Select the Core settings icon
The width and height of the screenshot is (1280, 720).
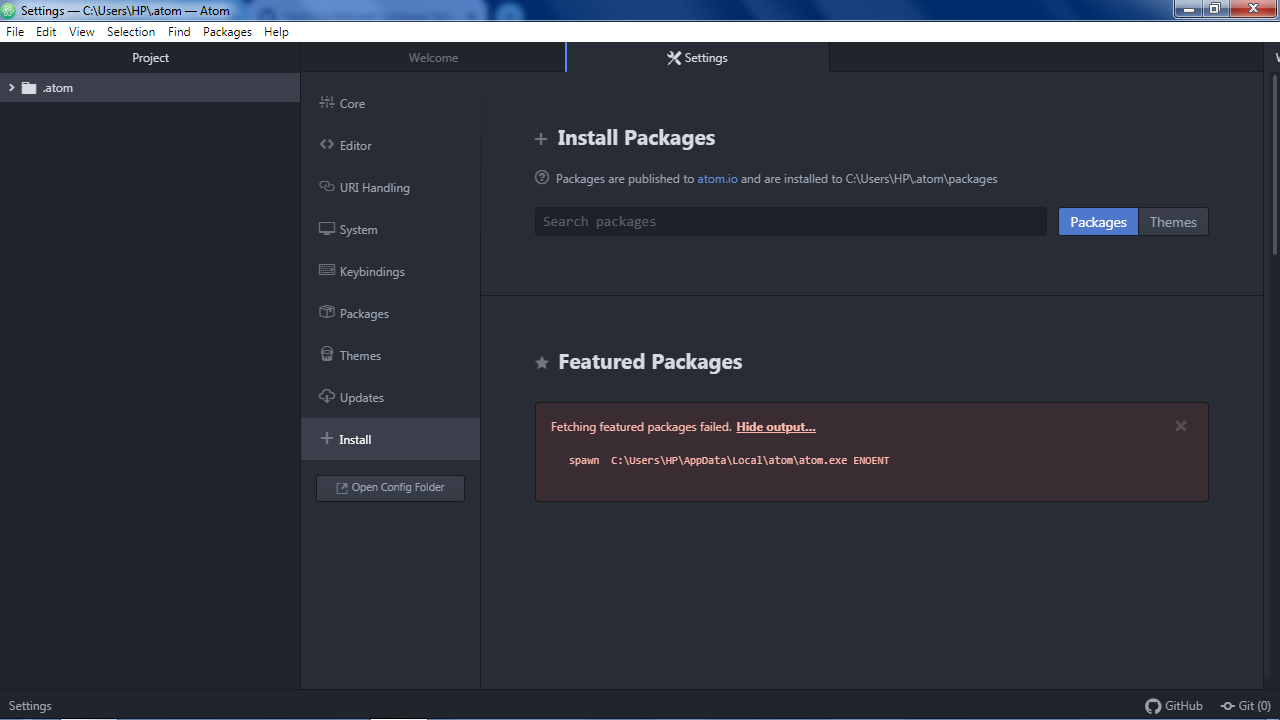tap(327, 102)
